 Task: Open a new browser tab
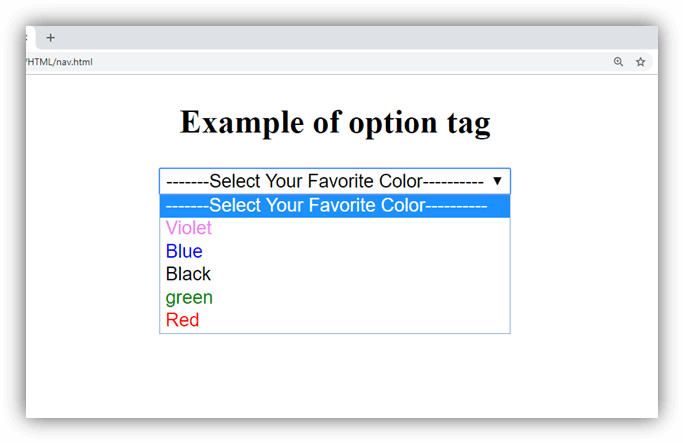coord(50,38)
